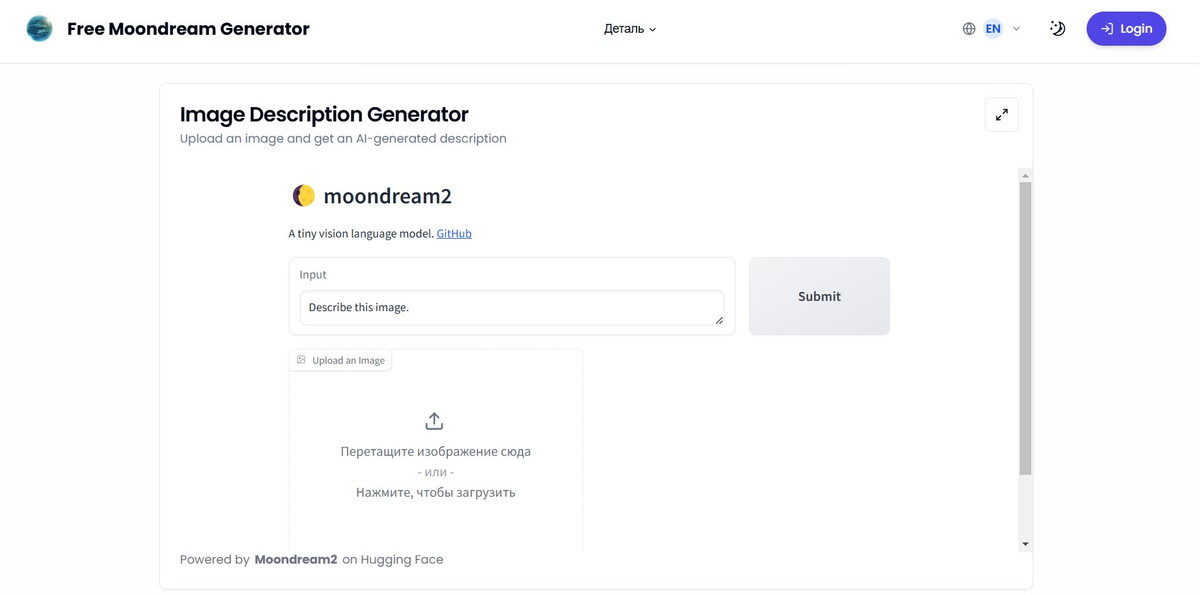
Task: Click the login arrow icon
Action: 1107,29
